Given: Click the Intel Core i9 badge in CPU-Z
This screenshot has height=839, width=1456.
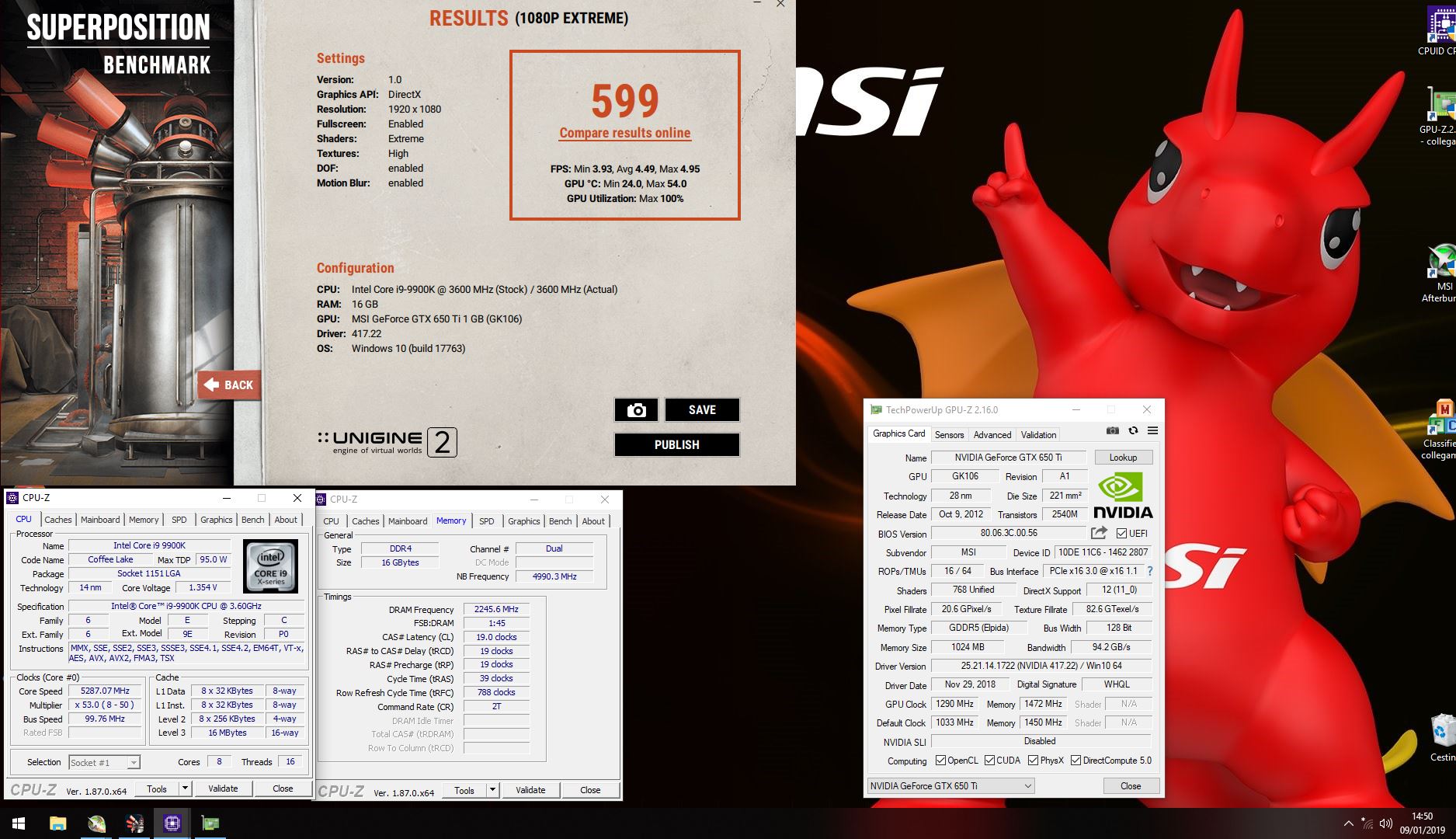Looking at the screenshot, I should click(270, 566).
